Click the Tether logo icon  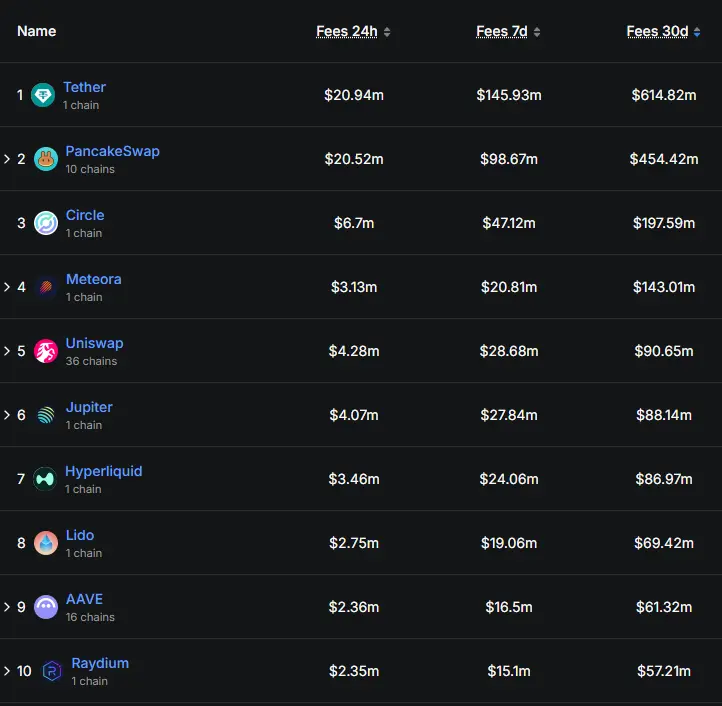[43, 95]
